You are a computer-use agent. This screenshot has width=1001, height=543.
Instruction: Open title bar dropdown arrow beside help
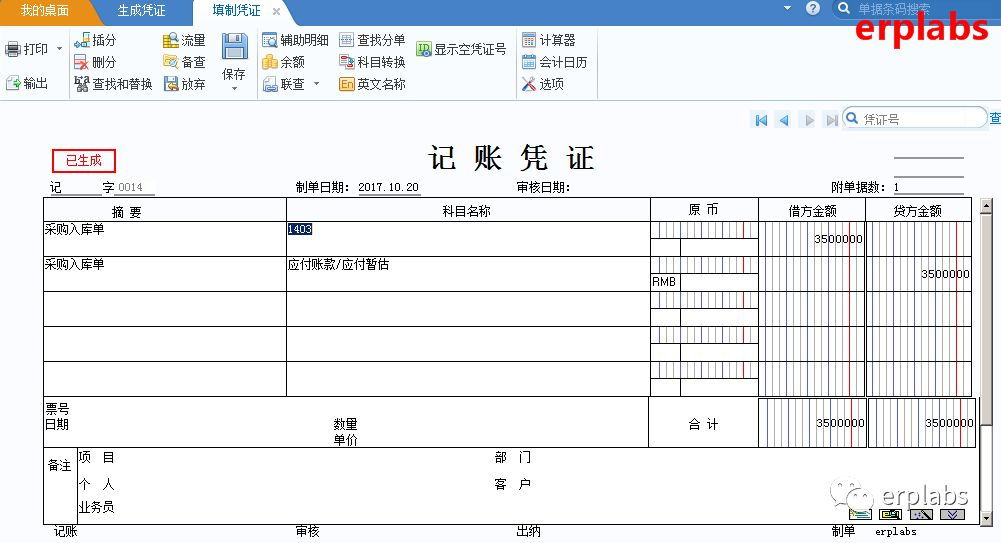coord(786,8)
